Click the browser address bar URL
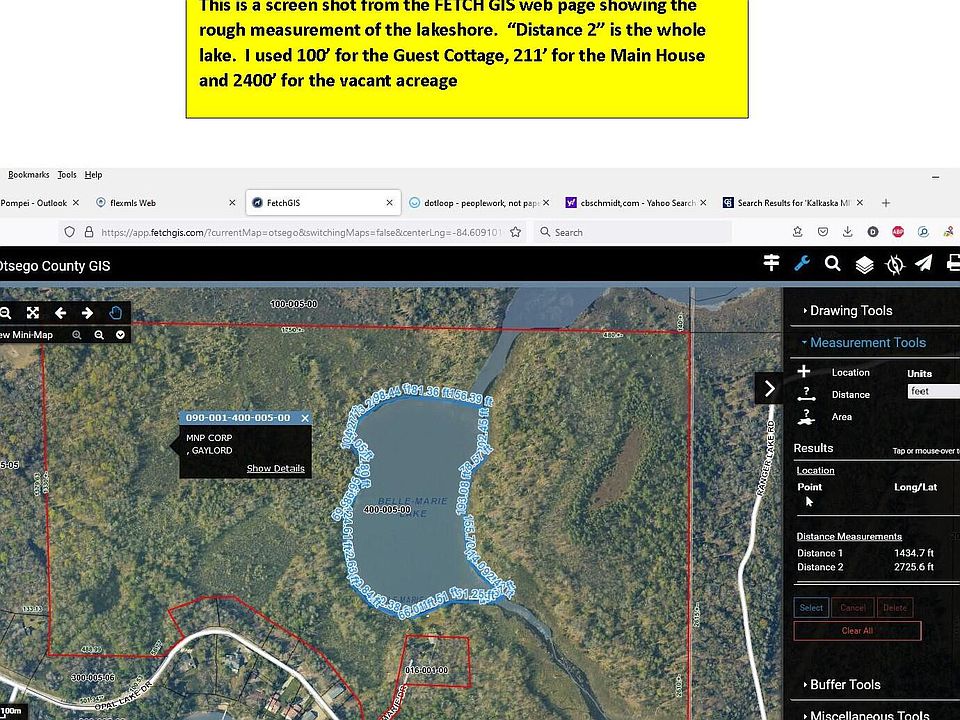The image size is (960, 720). point(300,232)
